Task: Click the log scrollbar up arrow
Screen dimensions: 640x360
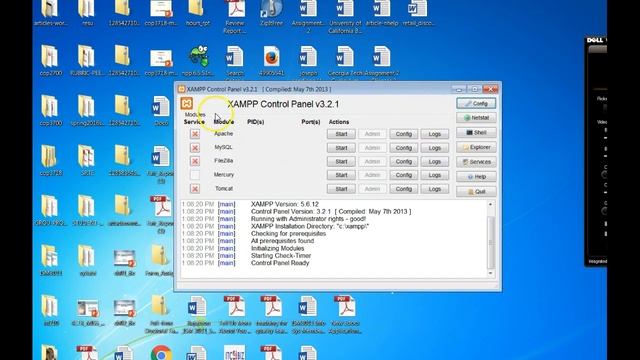Action: click(x=491, y=204)
